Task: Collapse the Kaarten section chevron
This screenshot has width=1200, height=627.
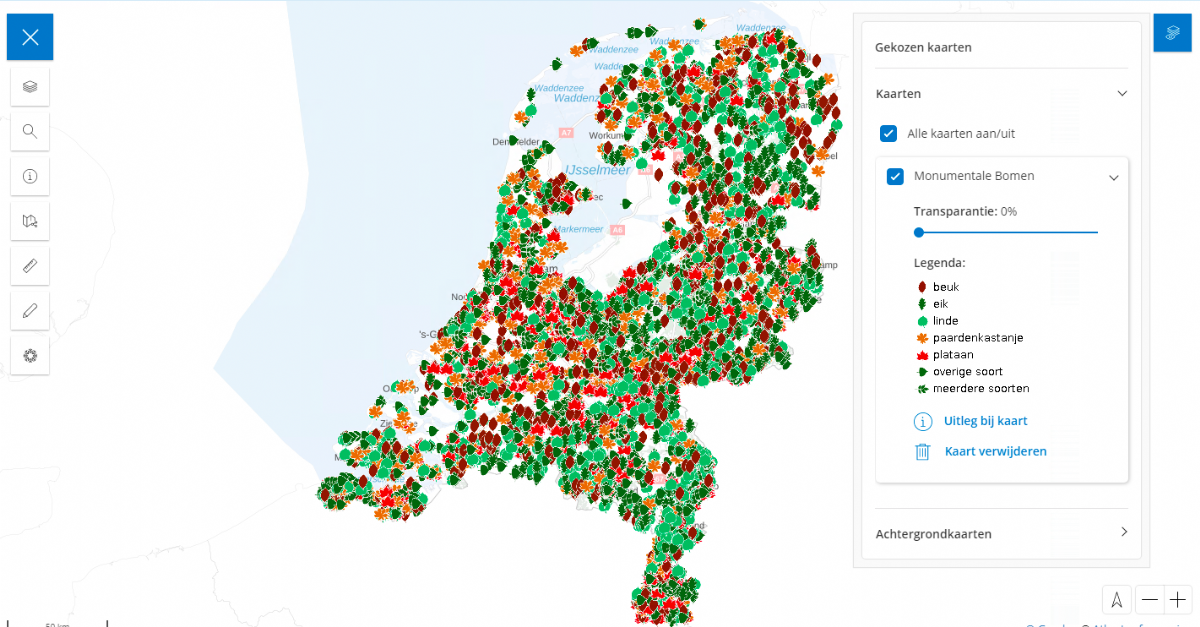Action: pyautogui.click(x=1122, y=93)
